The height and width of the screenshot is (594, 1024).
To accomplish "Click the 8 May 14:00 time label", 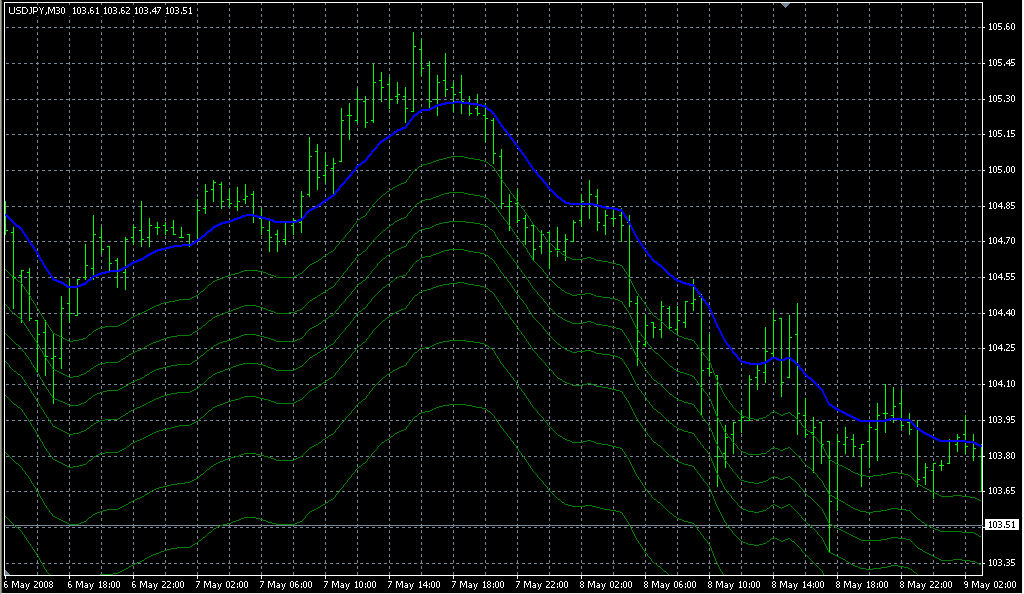I will (798, 584).
